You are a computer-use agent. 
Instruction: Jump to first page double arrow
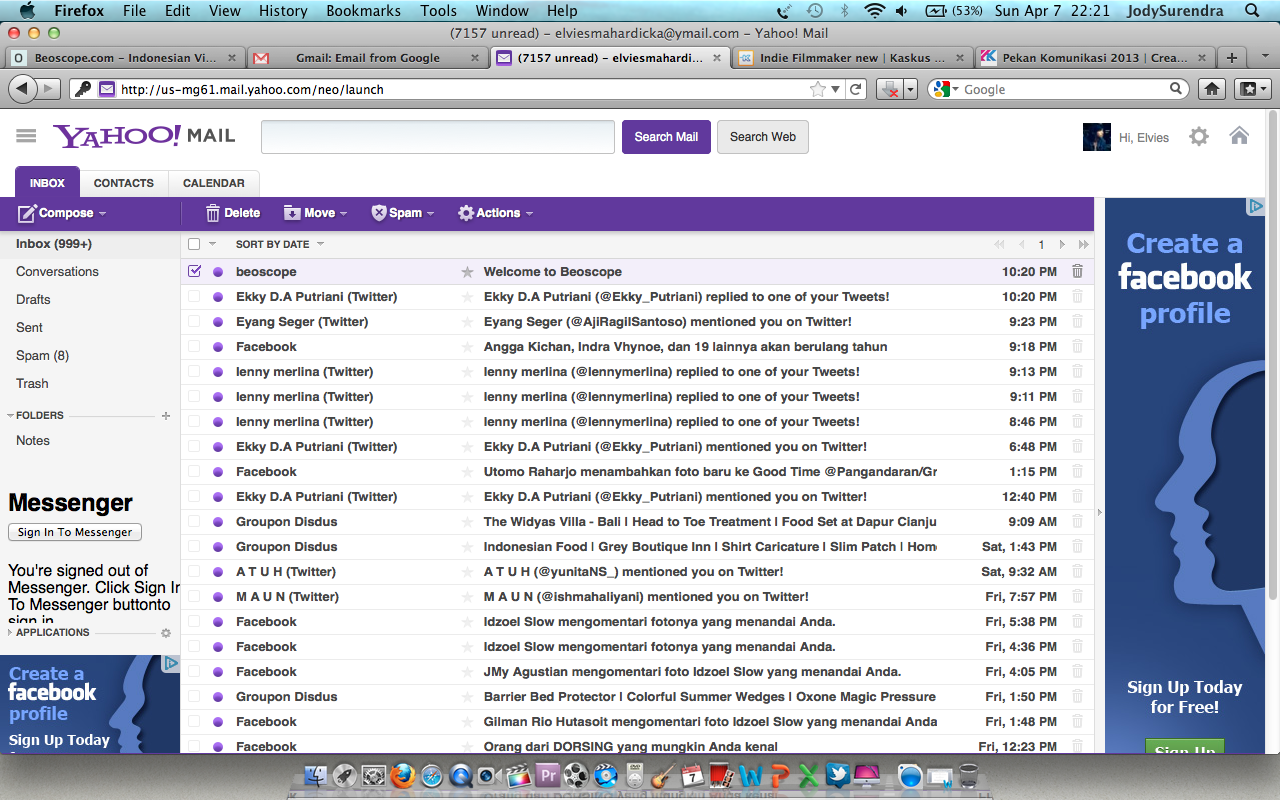click(999, 245)
